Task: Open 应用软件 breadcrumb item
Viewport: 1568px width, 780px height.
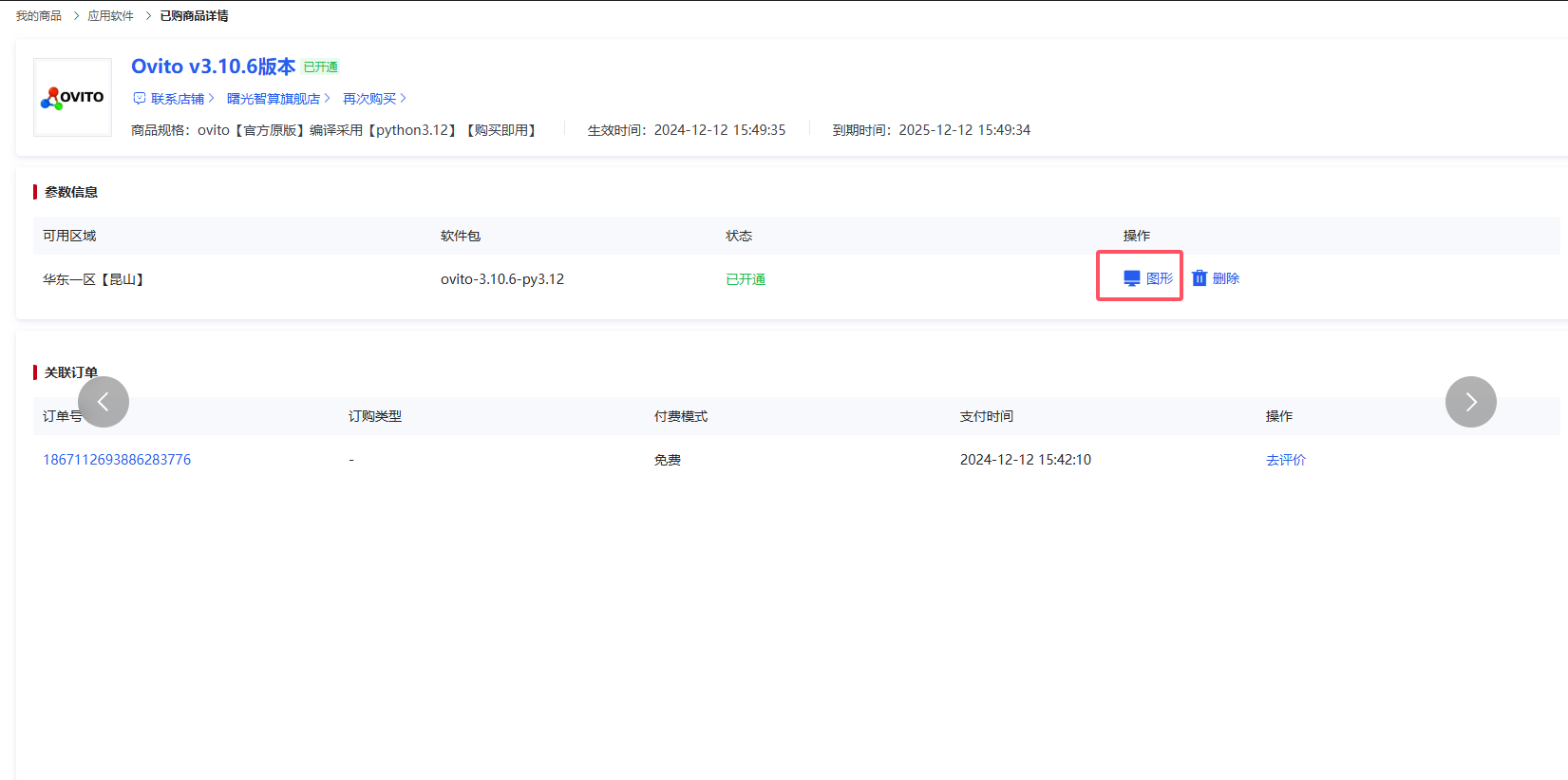Action: point(110,16)
